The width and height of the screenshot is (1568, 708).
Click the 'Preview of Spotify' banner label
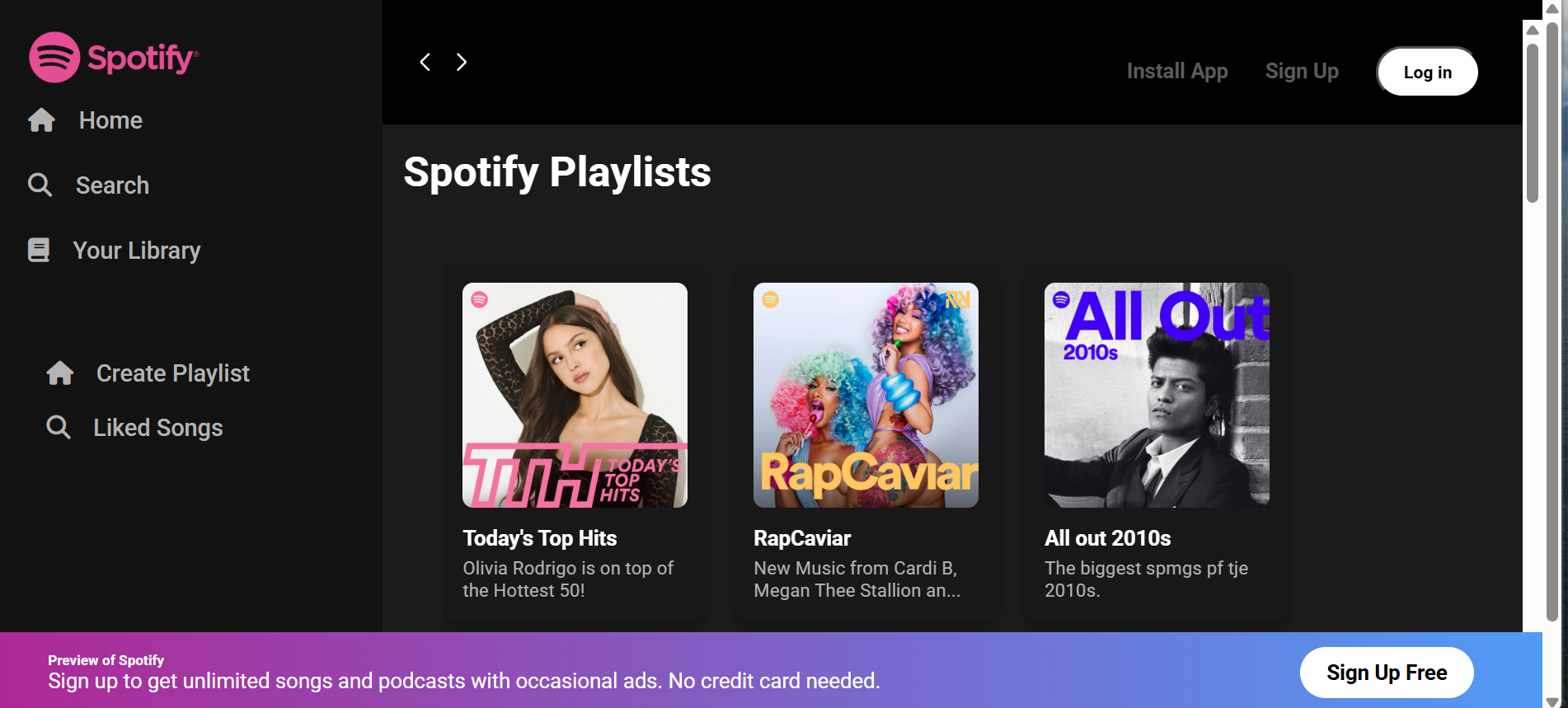(x=106, y=660)
